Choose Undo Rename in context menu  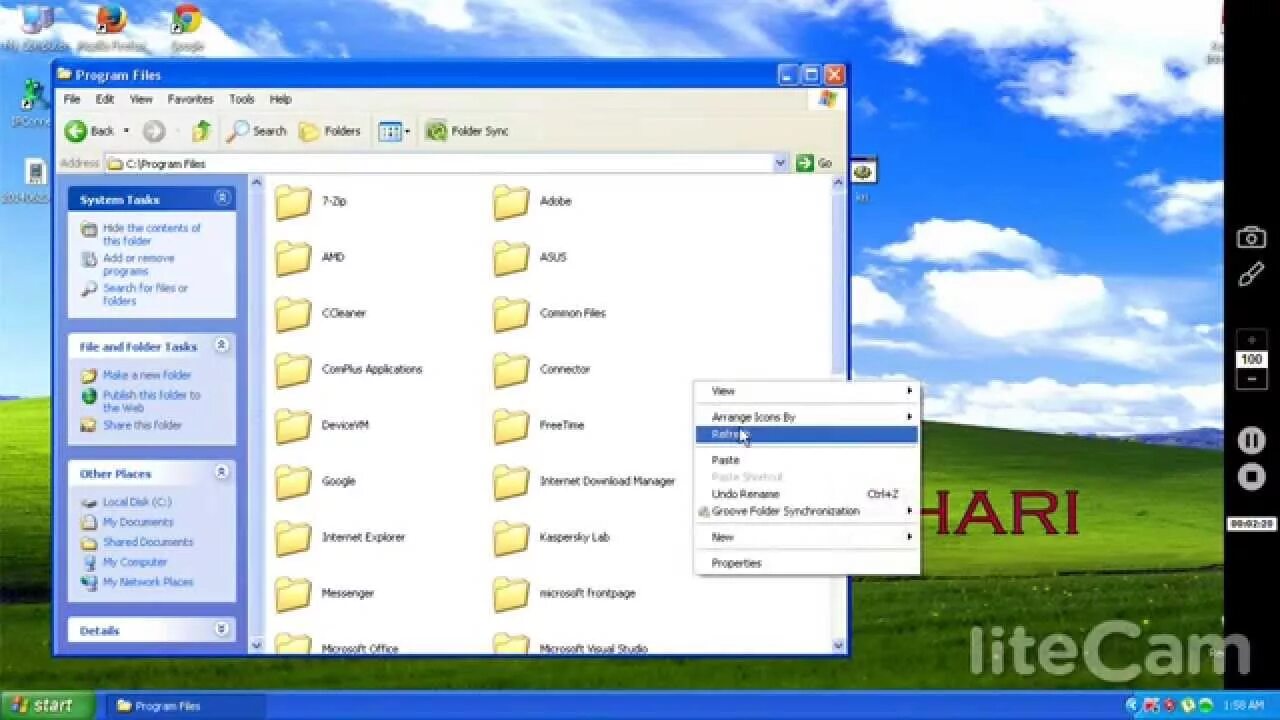(x=807, y=494)
